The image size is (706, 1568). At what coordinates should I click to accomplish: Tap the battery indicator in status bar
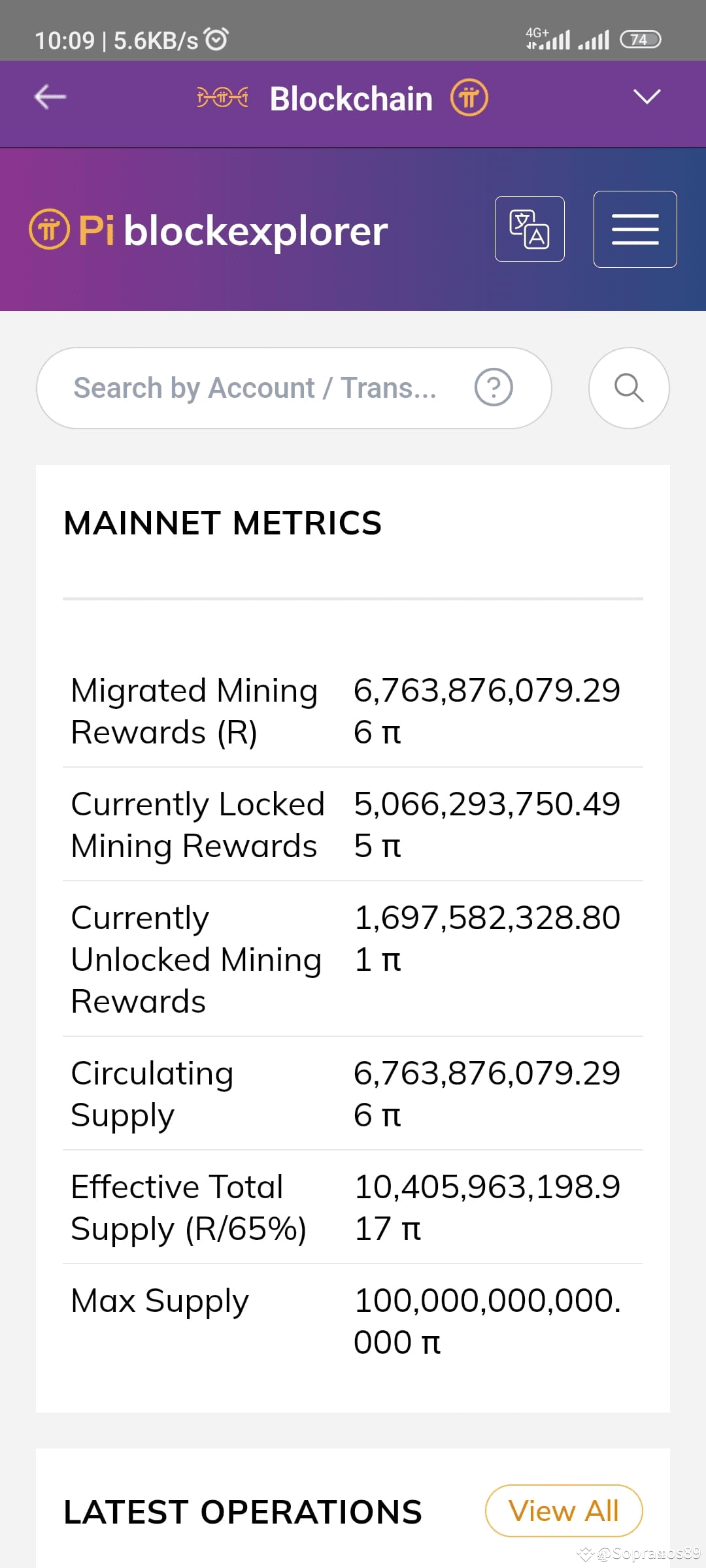[641, 40]
